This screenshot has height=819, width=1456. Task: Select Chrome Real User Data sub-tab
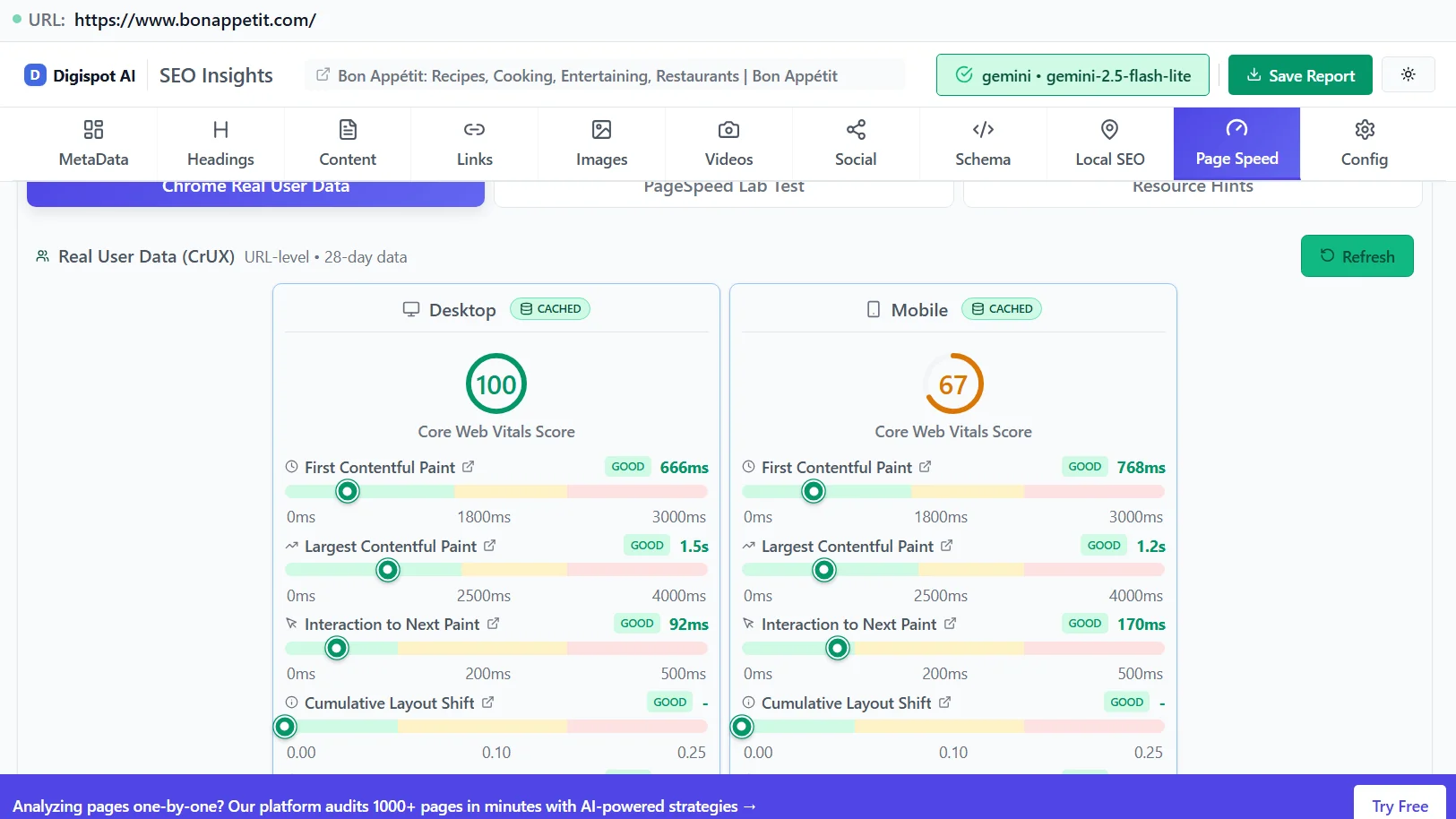click(256, 193)
